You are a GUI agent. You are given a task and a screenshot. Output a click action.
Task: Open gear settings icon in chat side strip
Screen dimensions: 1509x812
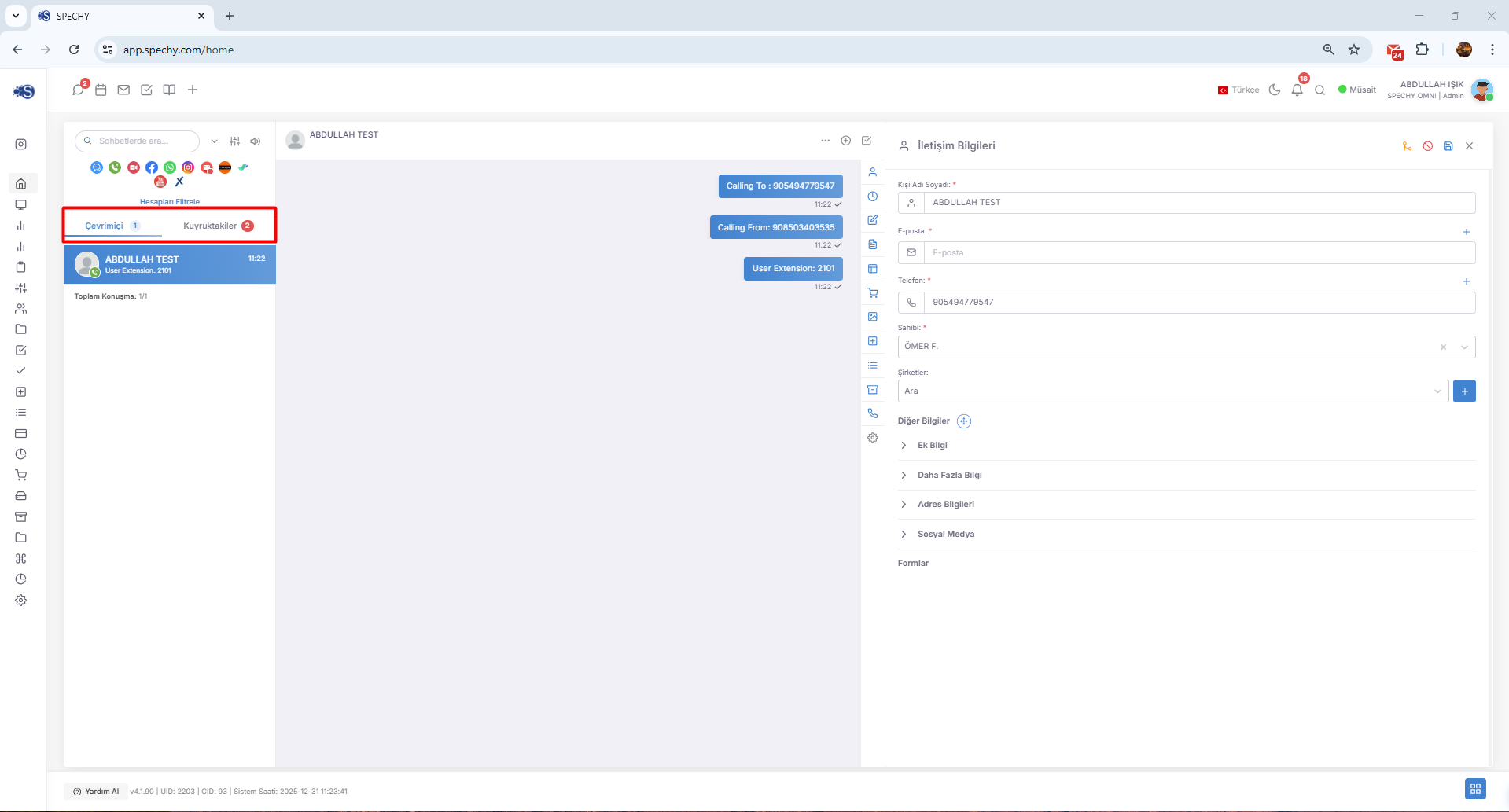click(873, 438)
